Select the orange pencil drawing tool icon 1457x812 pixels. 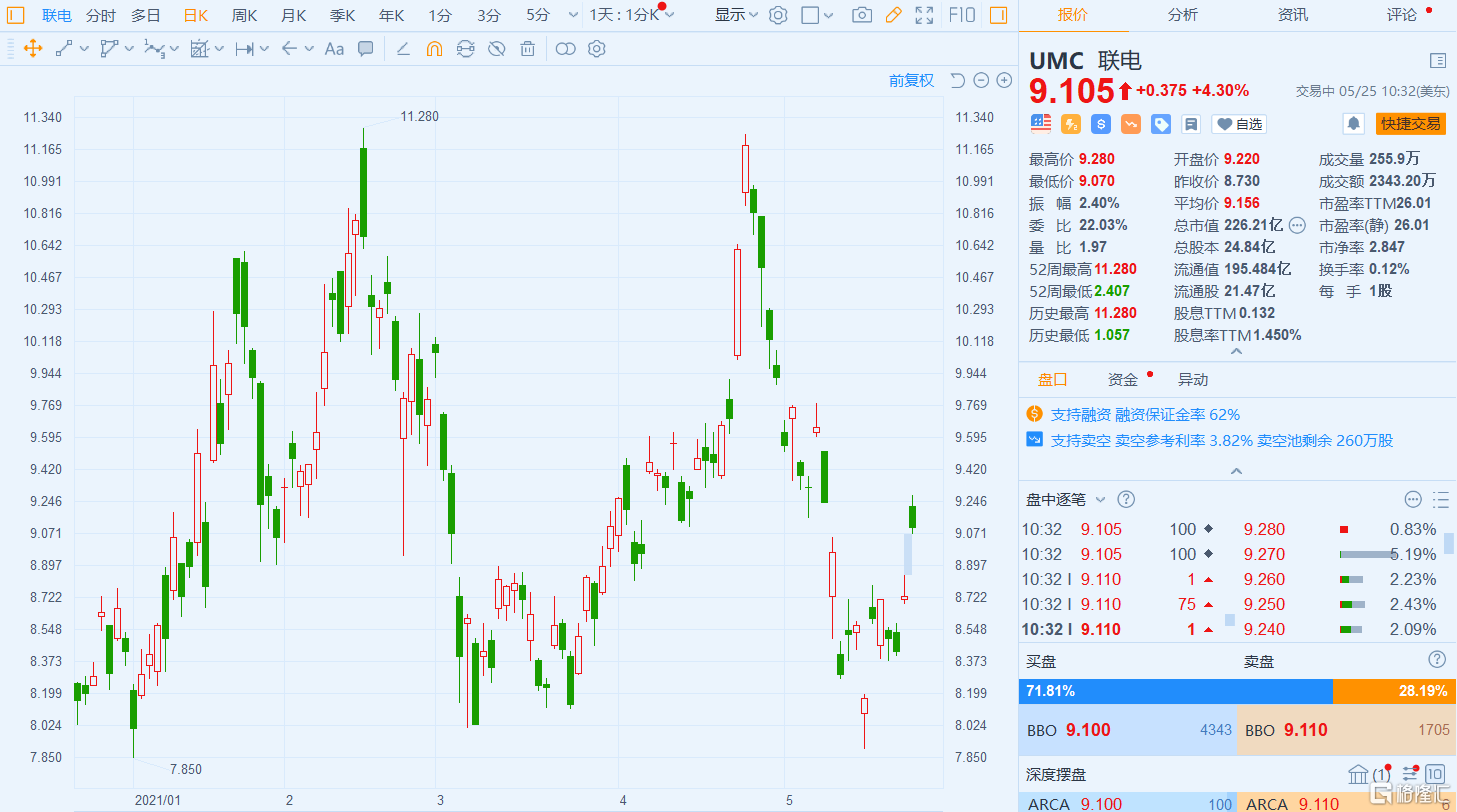pyautogui.click(x=893, y=15)
